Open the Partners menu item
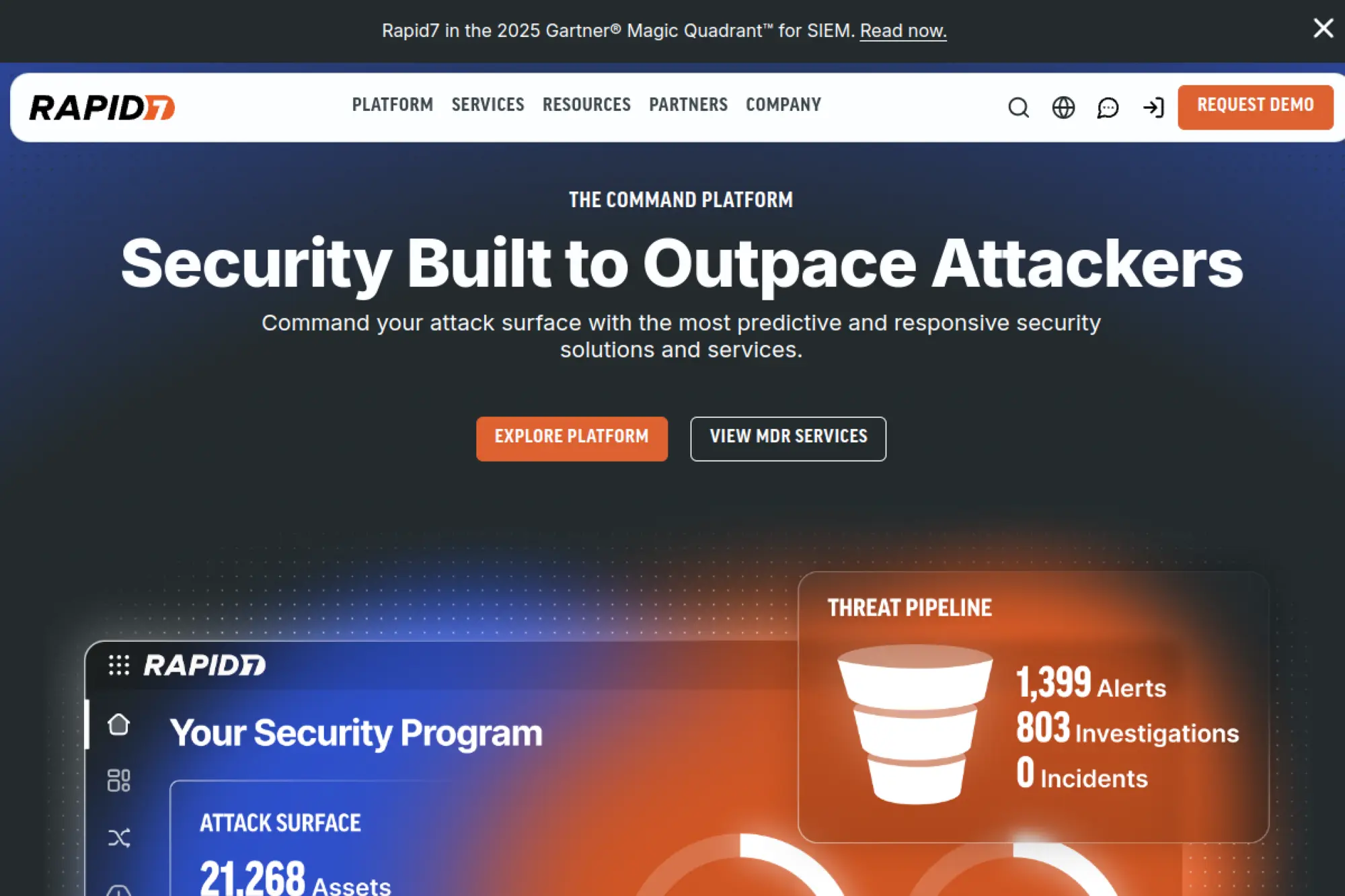This screenshot has width=1345, height=896. coord(688,105)
